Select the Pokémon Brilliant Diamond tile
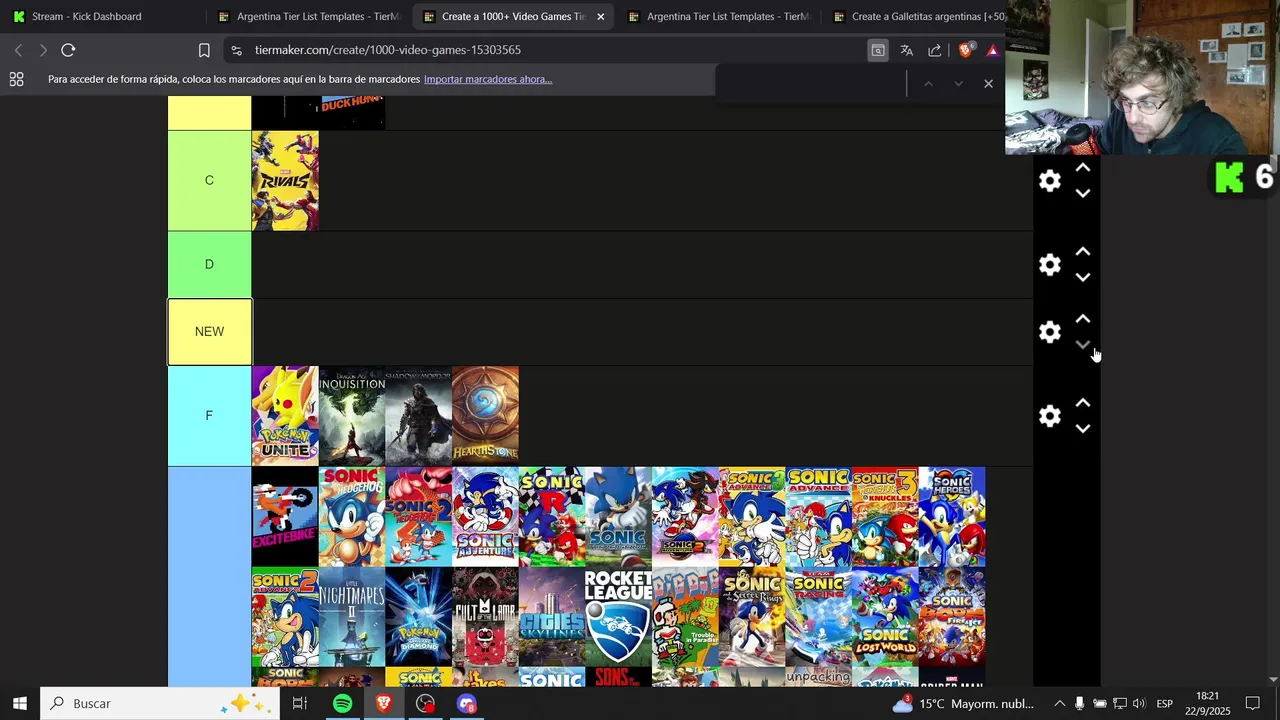1280x720 pixels. [x=418, y=617]
